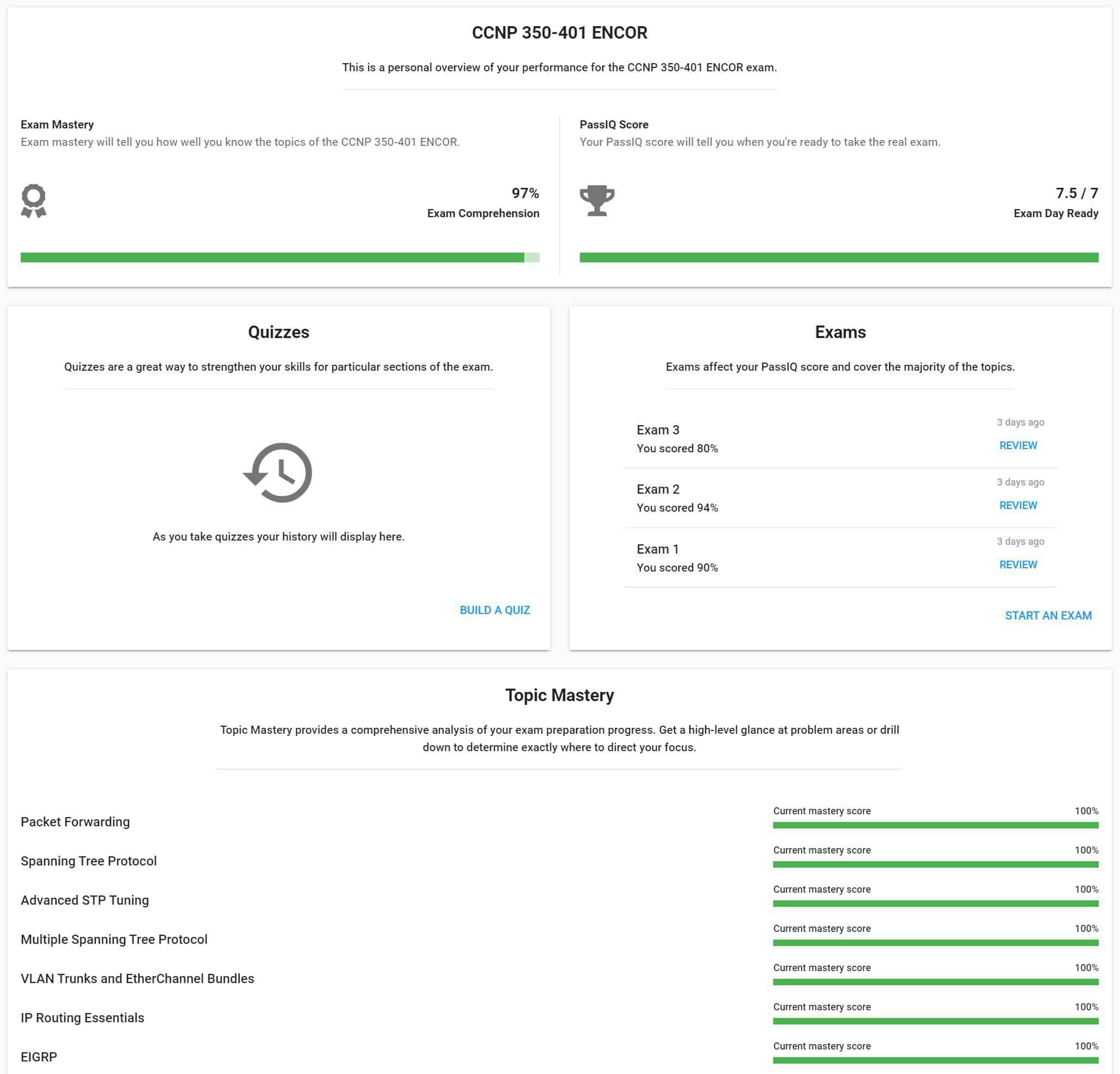
Task: Select the EIGRP topic row
Action: point(39,1057)
